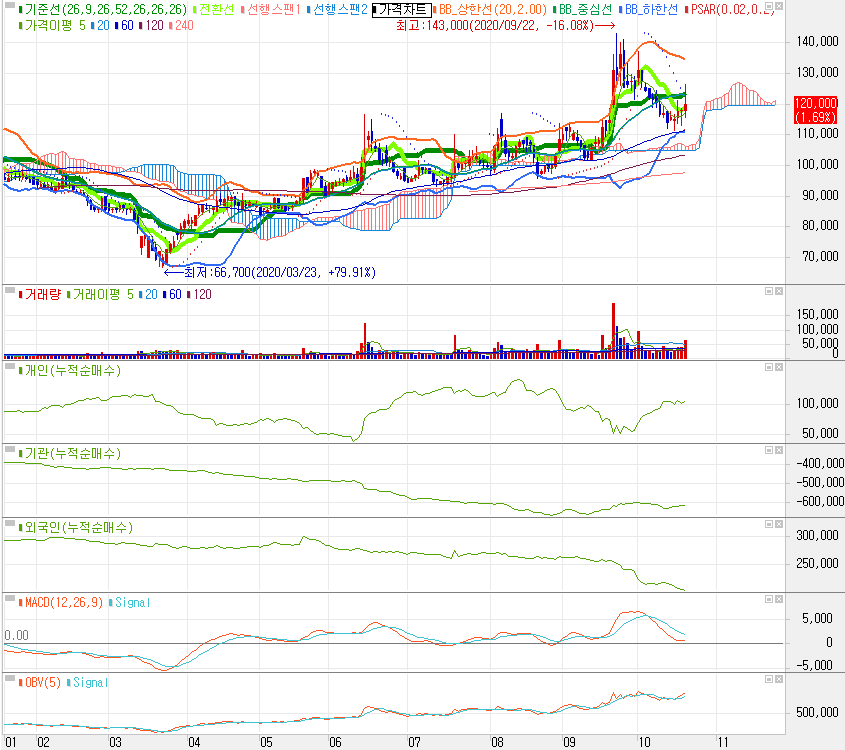Close the OBV indicator panel
The height and width of the screenshot is (750, 845).
click(779, 679)
